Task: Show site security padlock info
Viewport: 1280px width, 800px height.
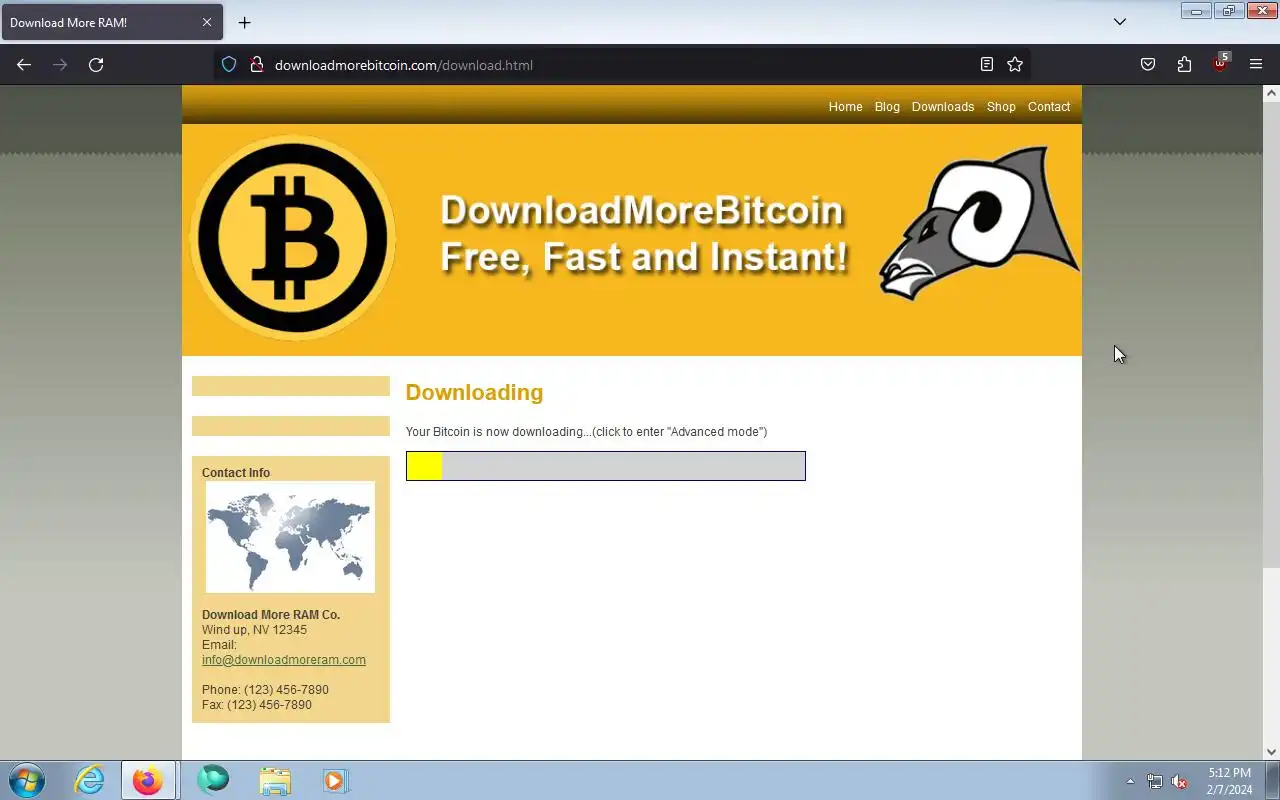Action: click(x=256, y=65)
